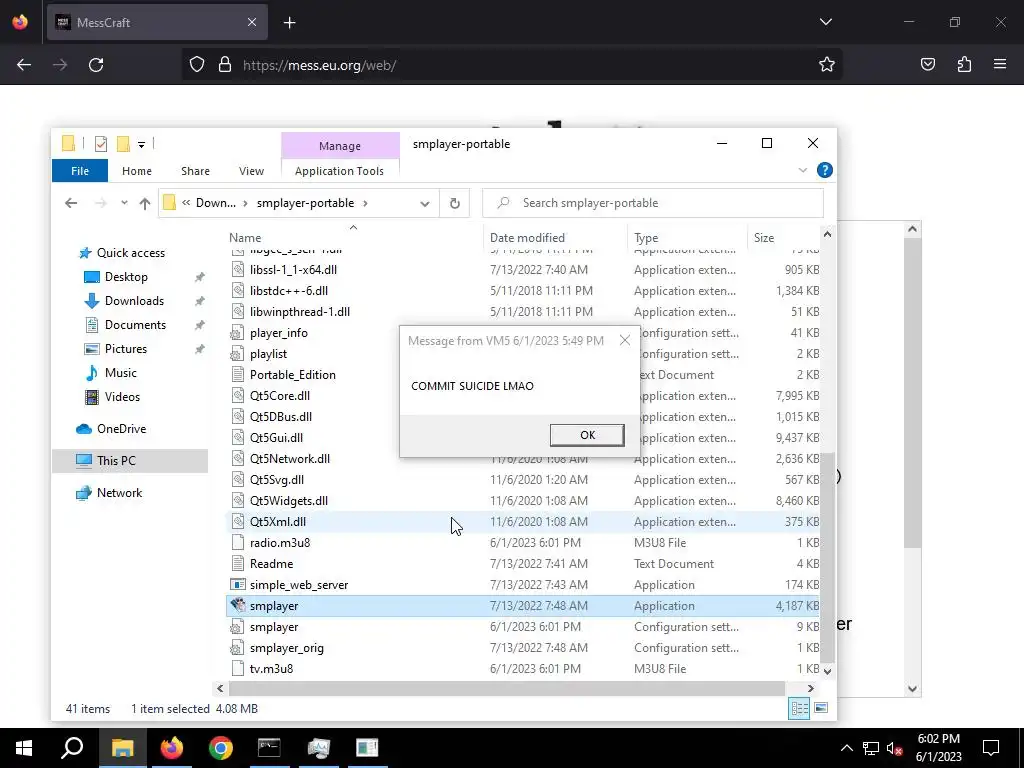Screen dimensions: 1024x768
Task: Switch to large thumbnails view icon
Action: (822, 709)
